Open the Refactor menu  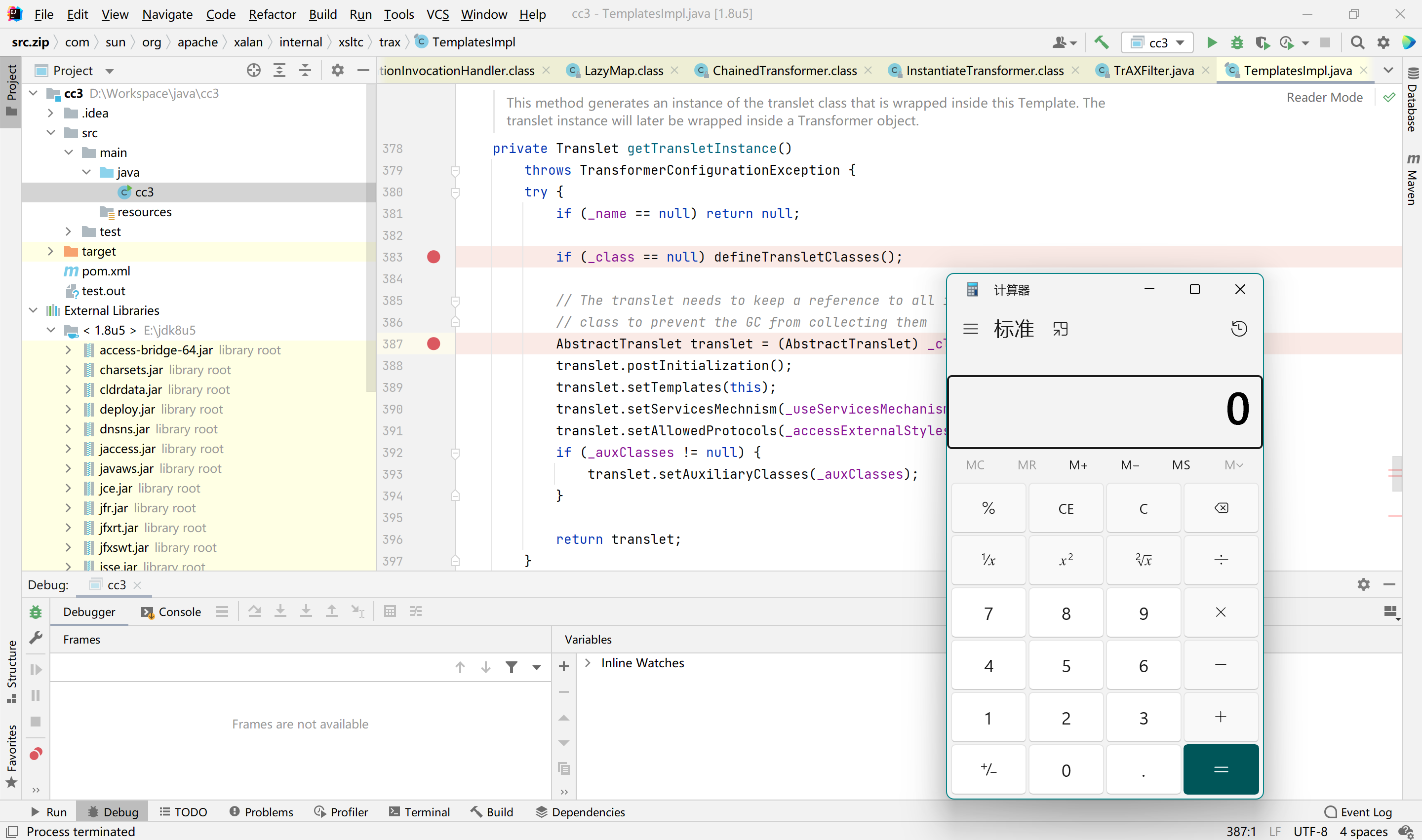(x=272, y=14)
